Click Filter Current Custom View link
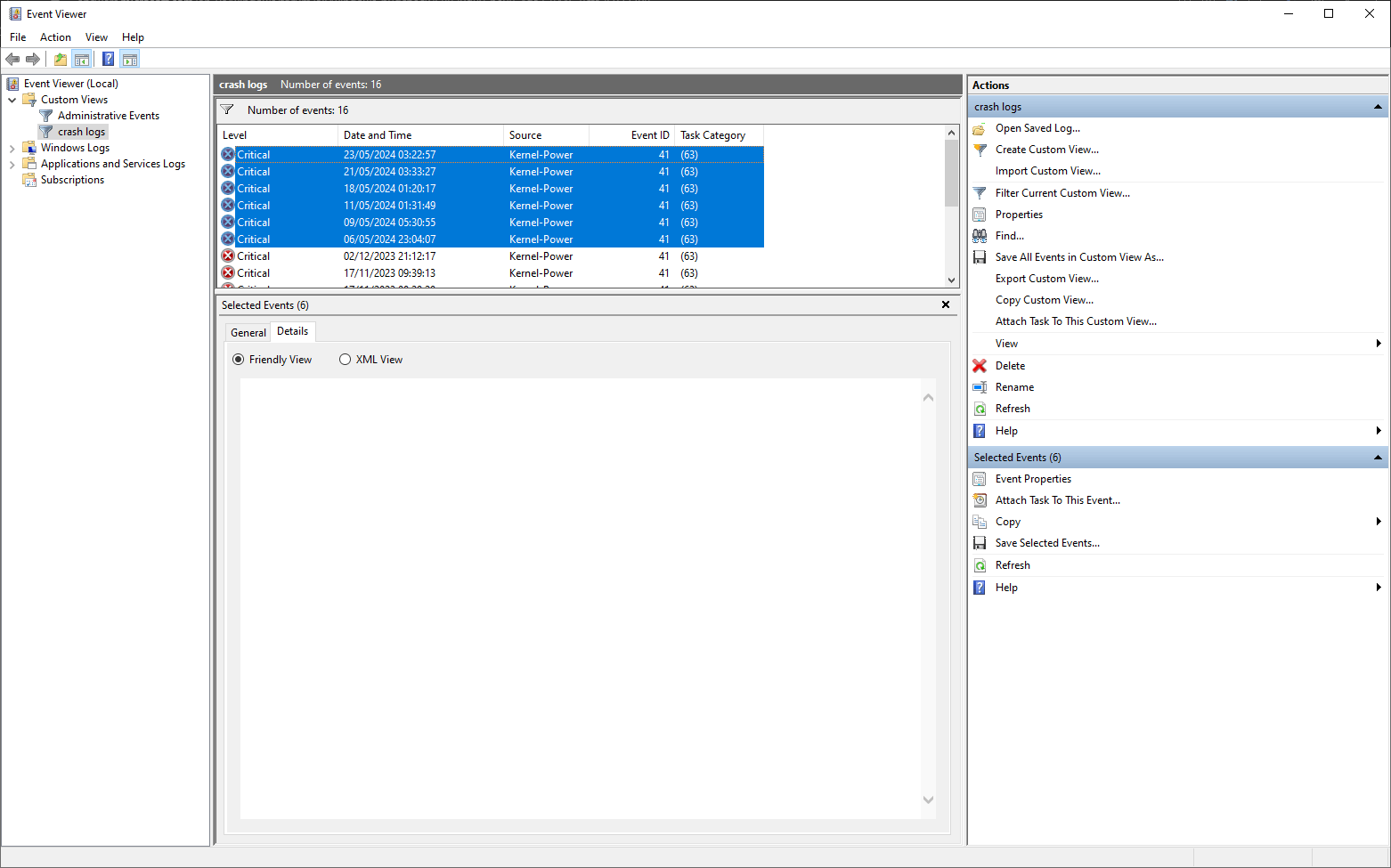 coord(1062,193)
